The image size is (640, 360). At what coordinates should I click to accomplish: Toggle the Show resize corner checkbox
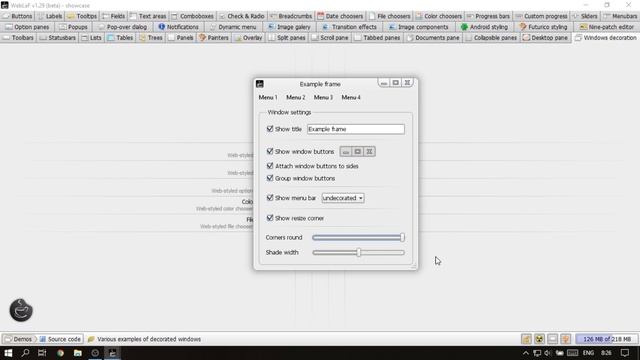coord(270,218)
